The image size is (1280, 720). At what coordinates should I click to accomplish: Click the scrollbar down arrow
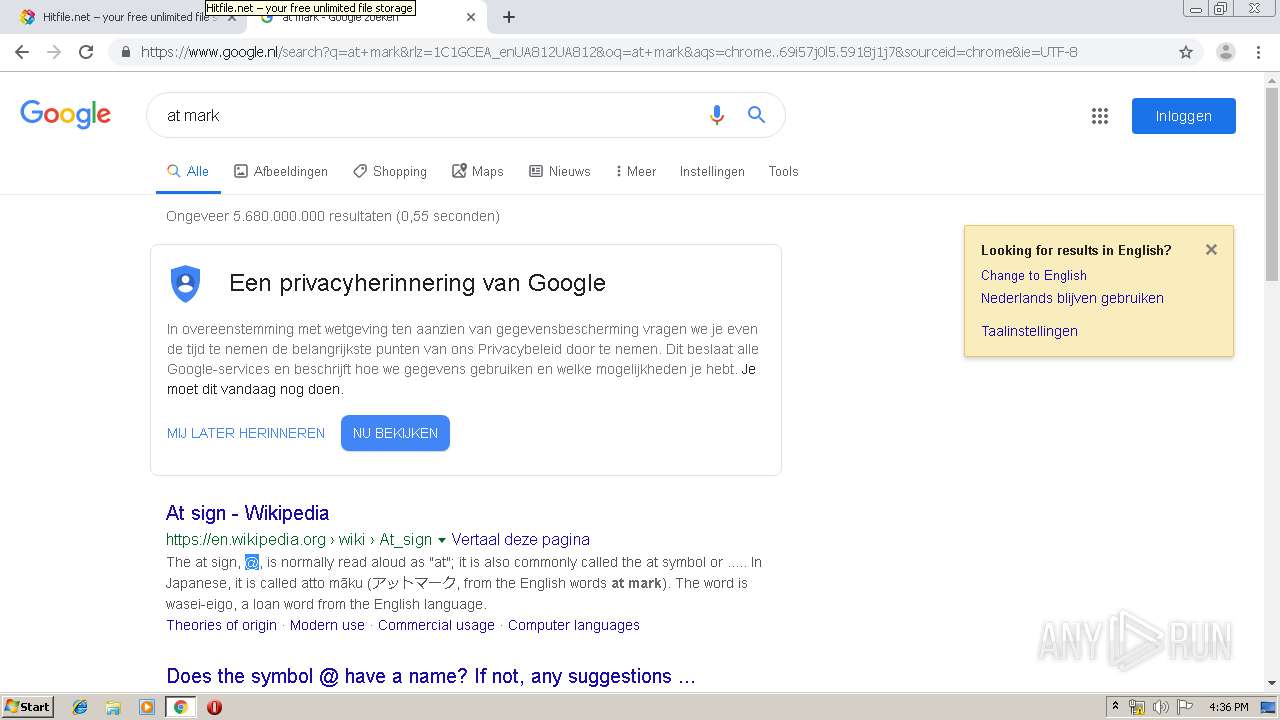click(1272, 684)
